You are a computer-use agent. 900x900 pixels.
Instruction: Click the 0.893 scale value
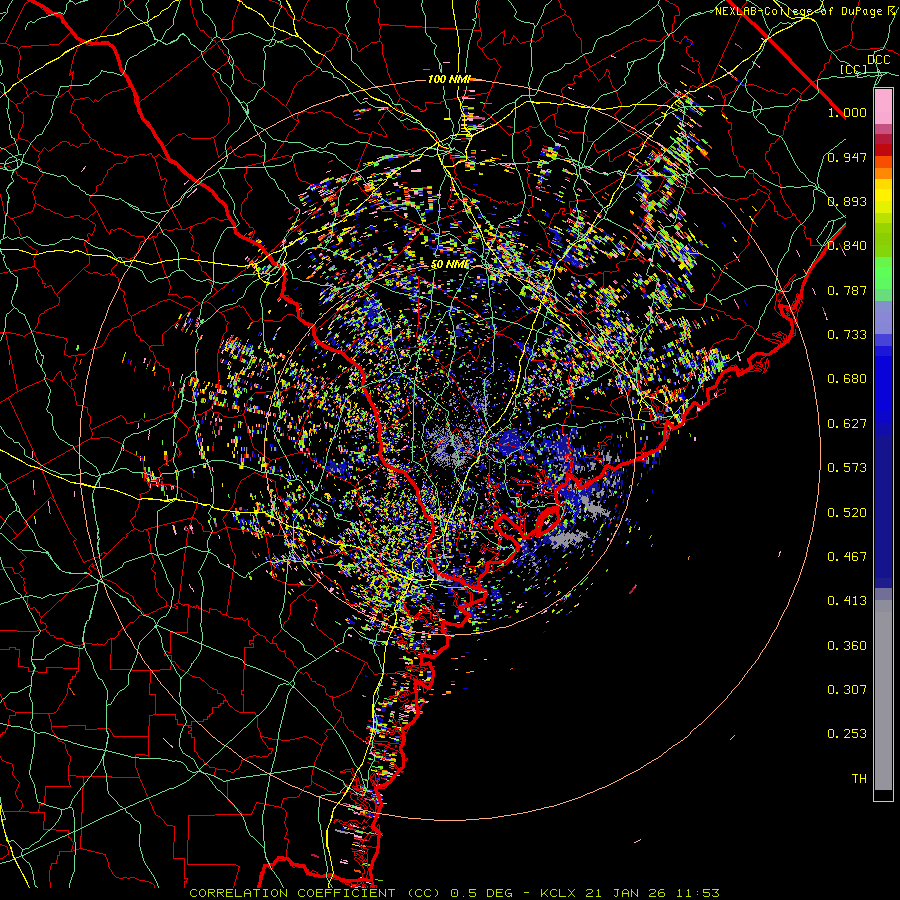[x=847, y=201]
